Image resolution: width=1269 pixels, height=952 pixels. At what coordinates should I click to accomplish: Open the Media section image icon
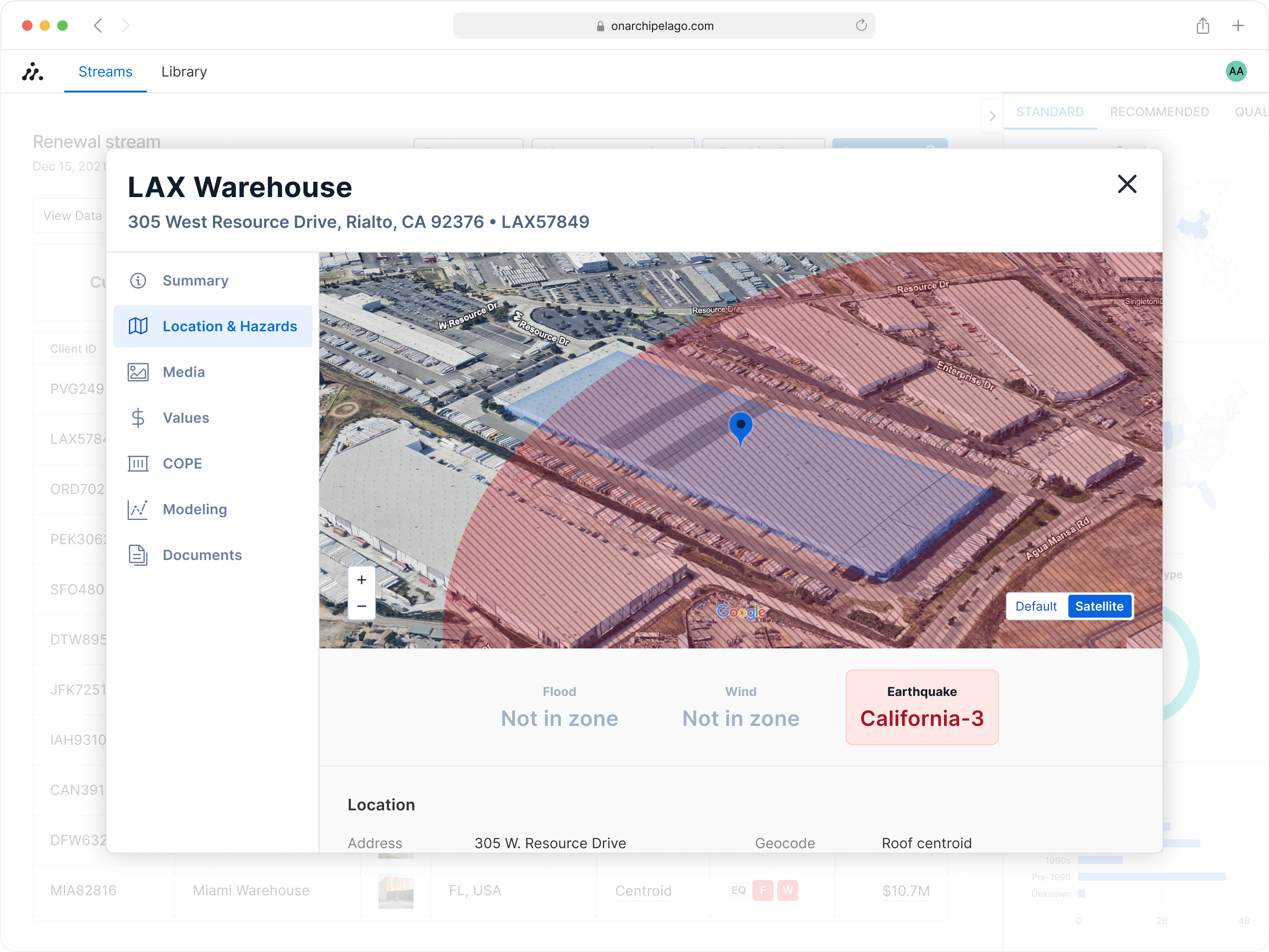pyautogui.click(x=138, y=372)
